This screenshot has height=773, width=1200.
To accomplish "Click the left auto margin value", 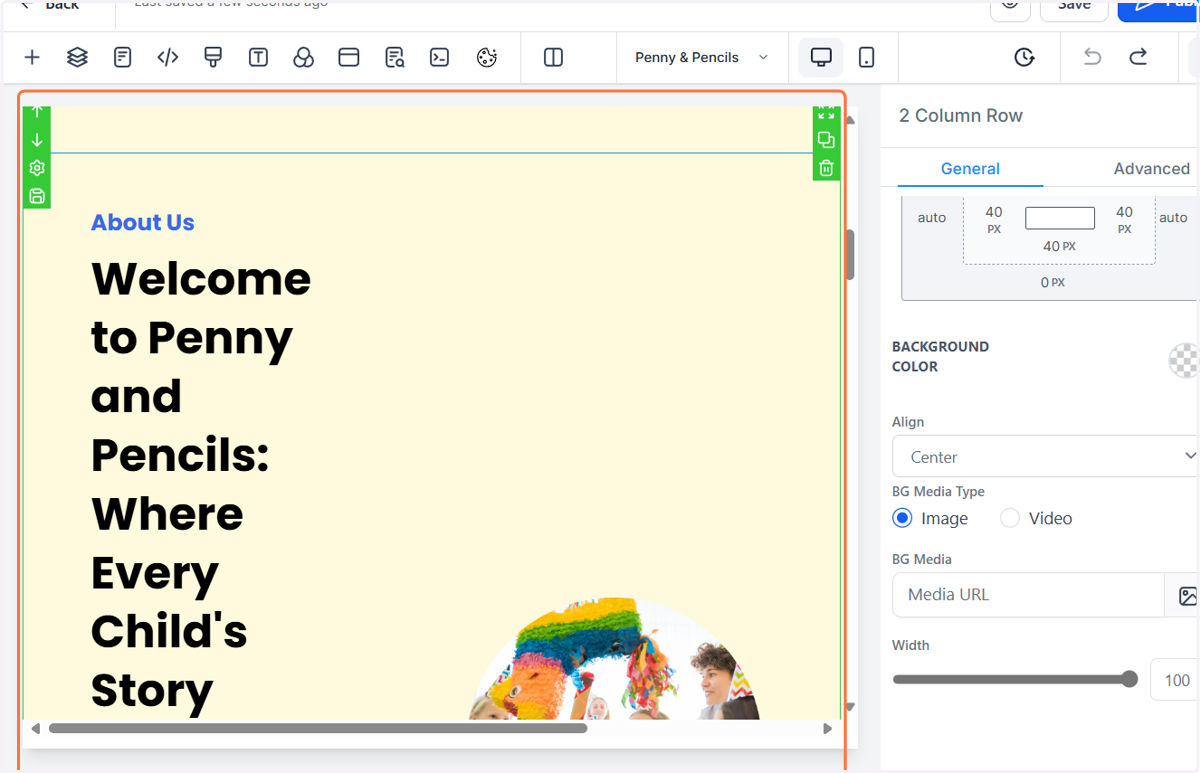I will 932,217.
